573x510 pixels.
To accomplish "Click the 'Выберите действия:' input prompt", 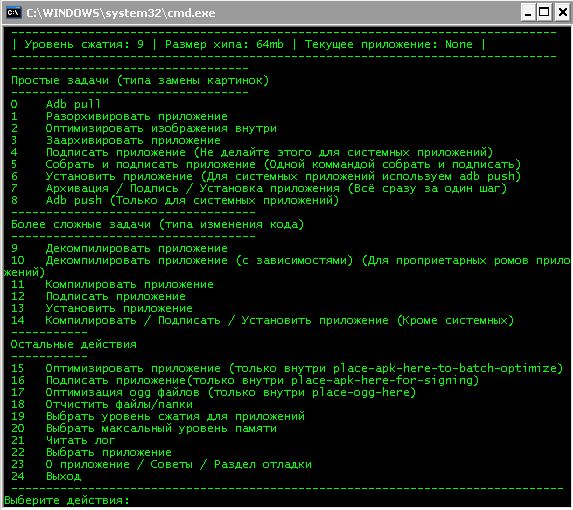I will (67, 500).
